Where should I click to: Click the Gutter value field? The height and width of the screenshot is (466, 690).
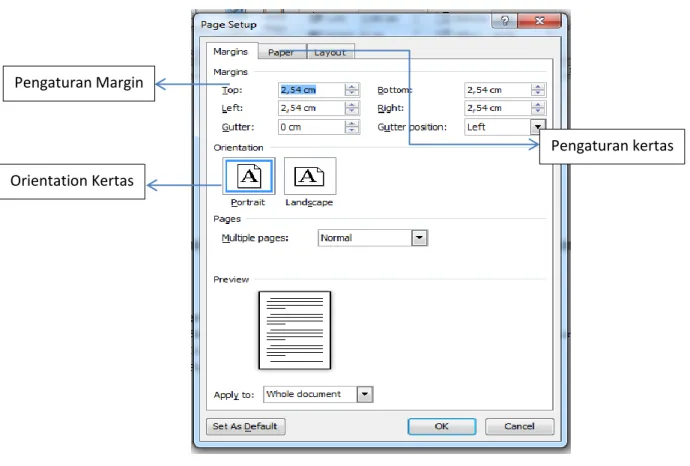point(311,127)
